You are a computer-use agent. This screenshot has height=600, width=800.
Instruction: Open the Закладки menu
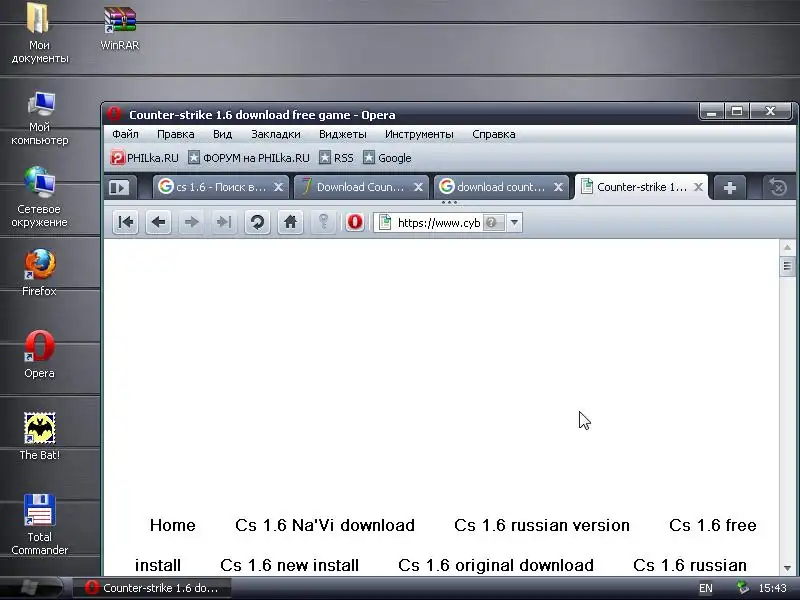pos(276,134)
